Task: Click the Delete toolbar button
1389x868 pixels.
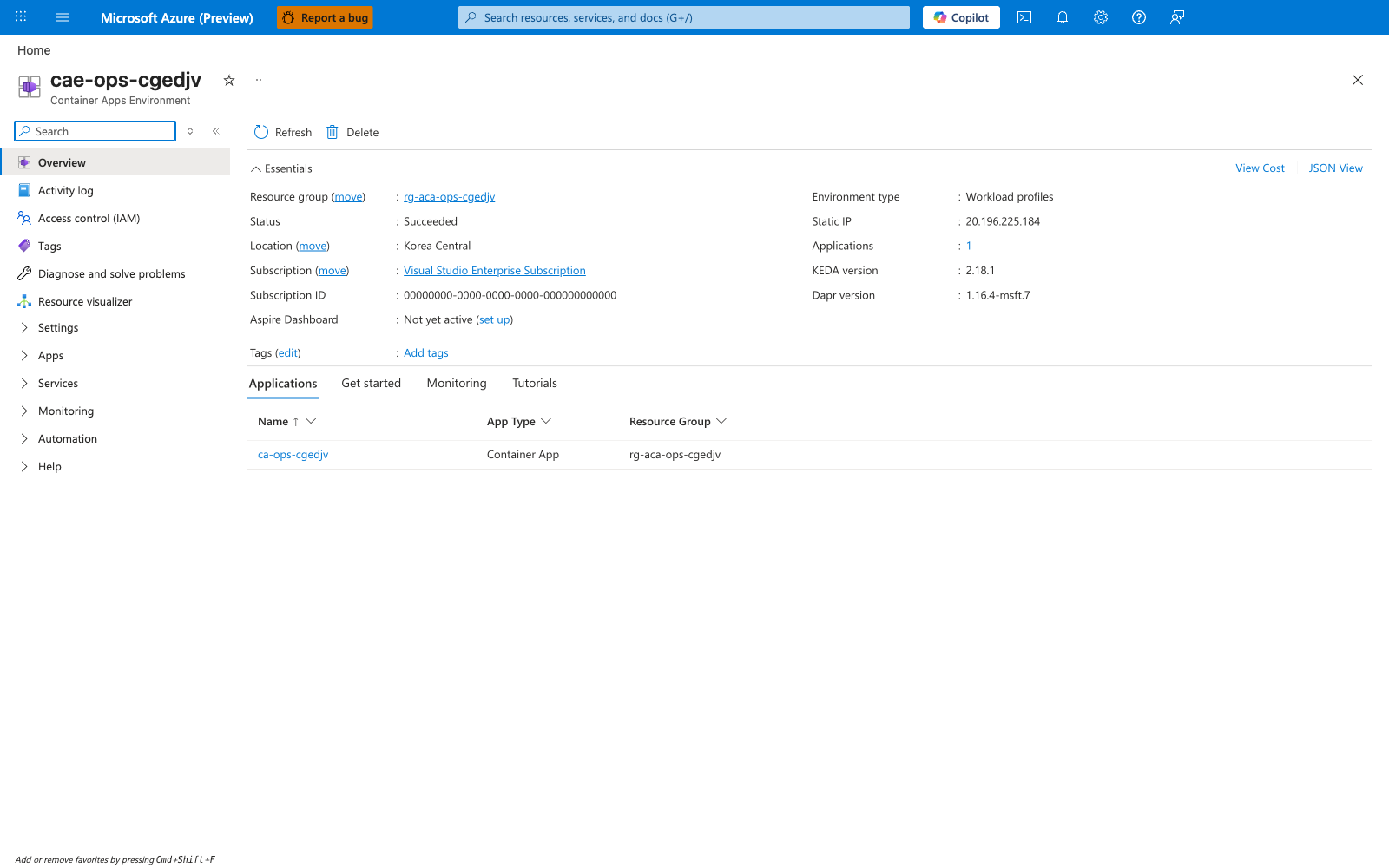Action: pyautogui.click(x=352, y=132)
